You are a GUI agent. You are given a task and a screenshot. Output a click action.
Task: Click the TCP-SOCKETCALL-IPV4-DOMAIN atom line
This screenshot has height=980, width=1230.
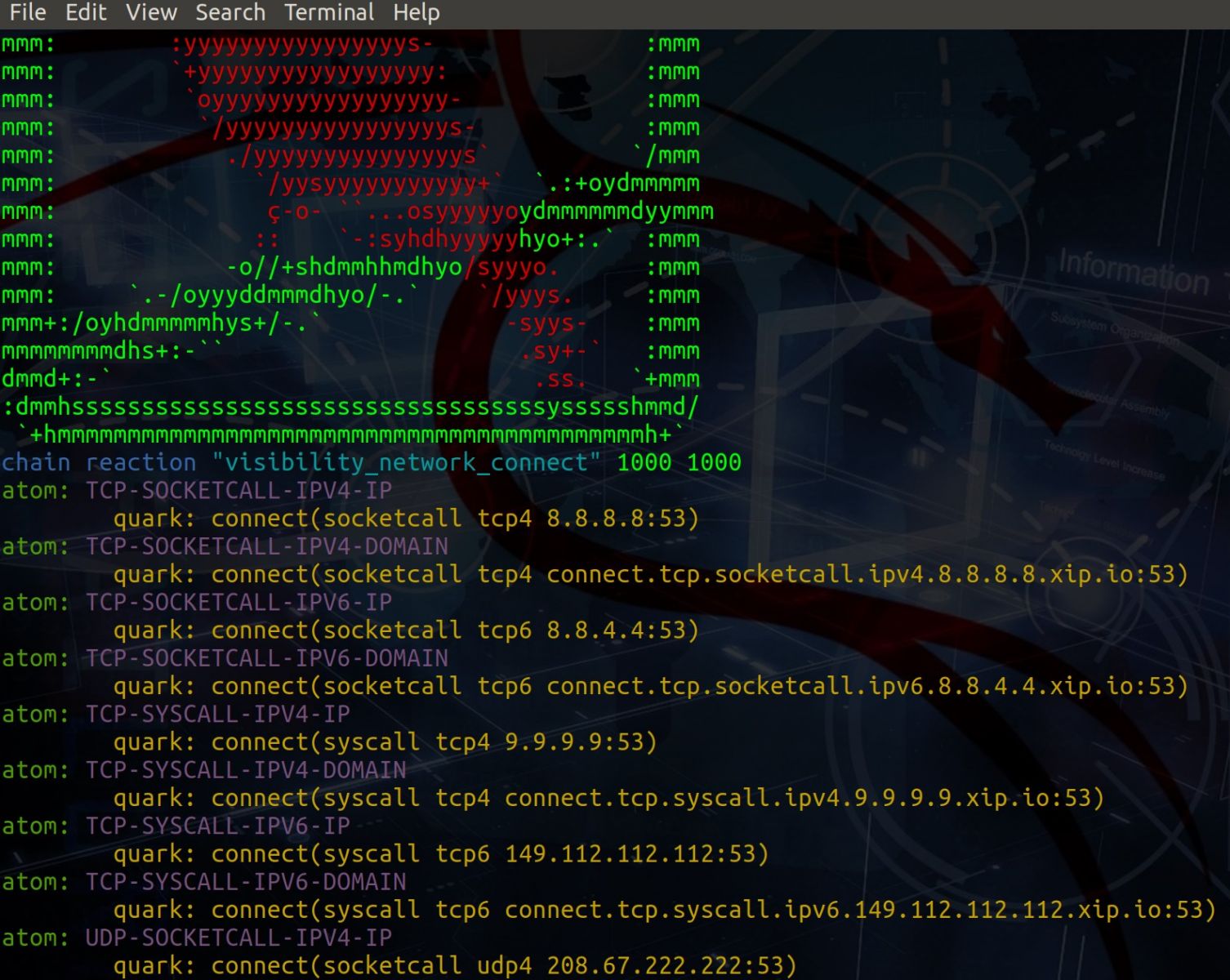click(225, 546)
